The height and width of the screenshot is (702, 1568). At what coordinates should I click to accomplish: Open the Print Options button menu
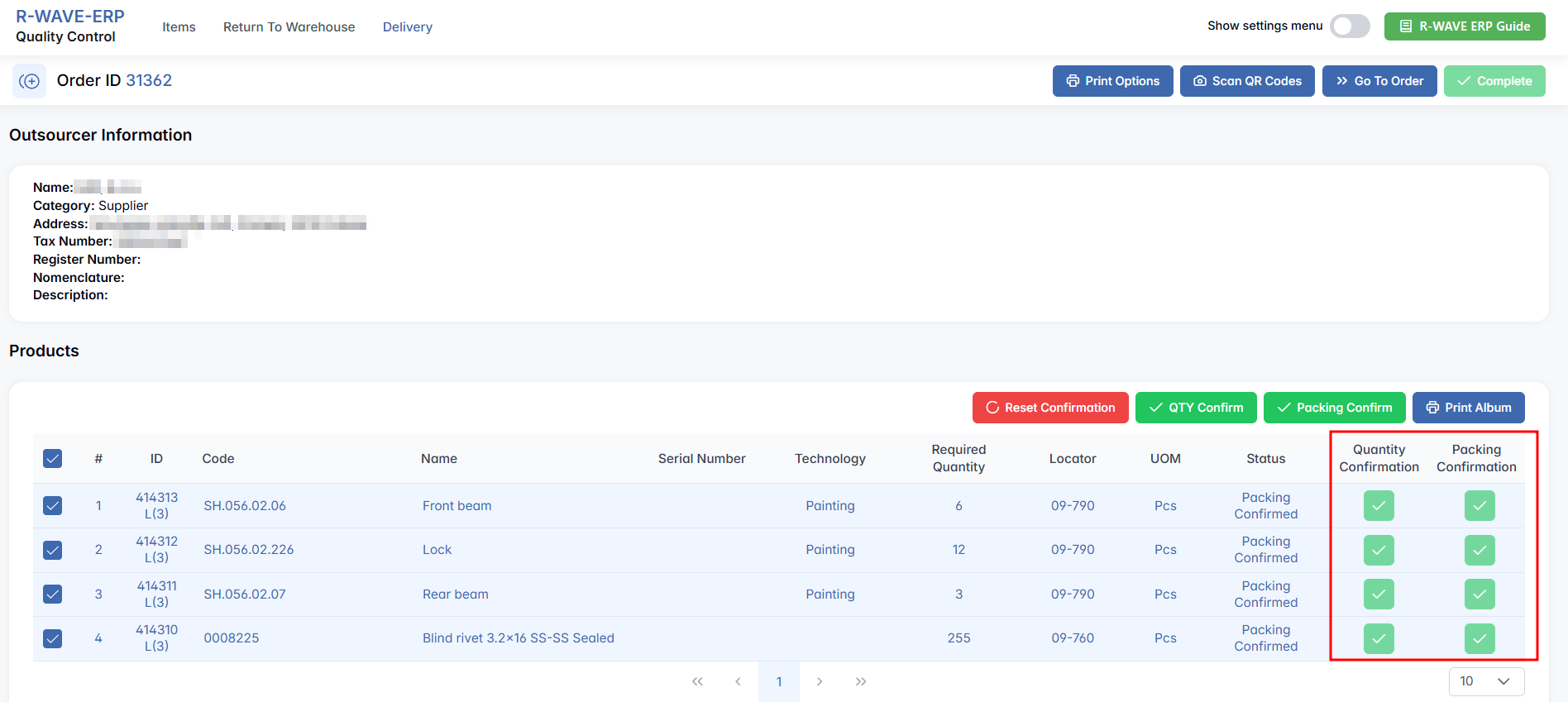point(1112,81)
